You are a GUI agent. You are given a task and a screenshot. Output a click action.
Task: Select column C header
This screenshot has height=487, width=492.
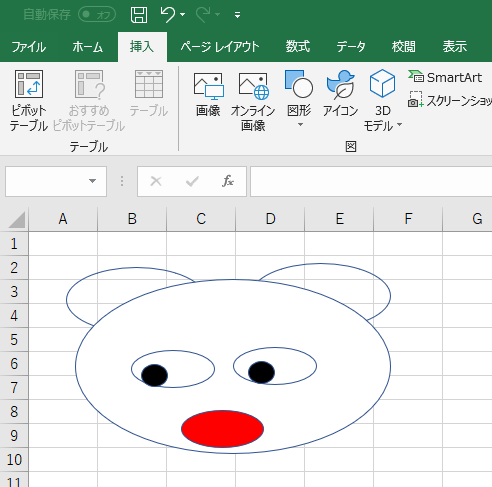pyautogui.click(x=201, y=219)
